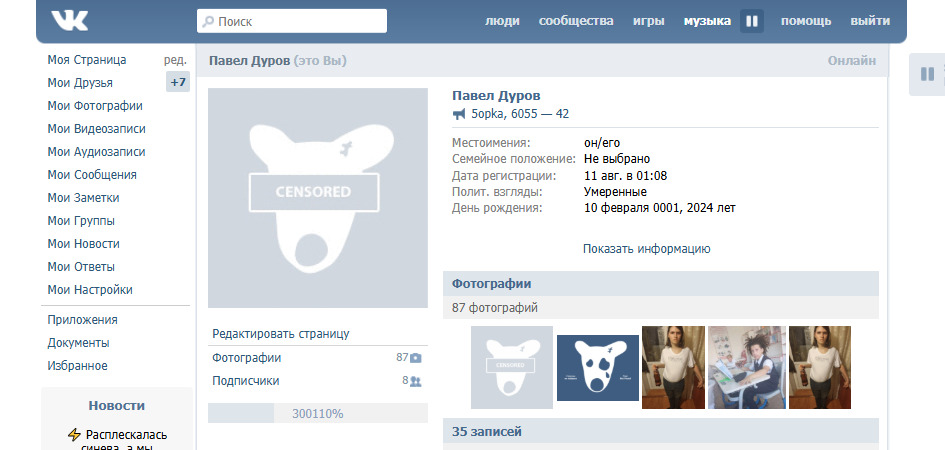Pause music with header pause button

coord(752,21)
